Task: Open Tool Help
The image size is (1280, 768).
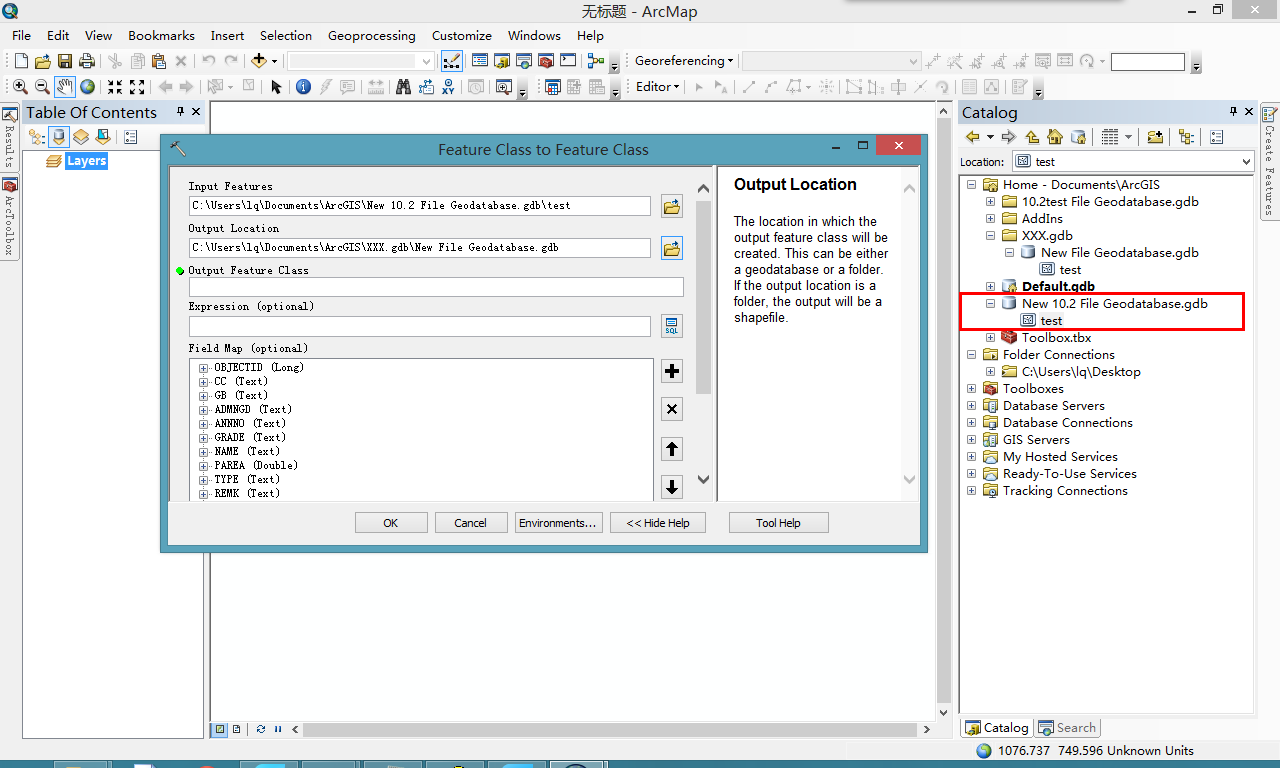Action: click(x=778, y=523)
